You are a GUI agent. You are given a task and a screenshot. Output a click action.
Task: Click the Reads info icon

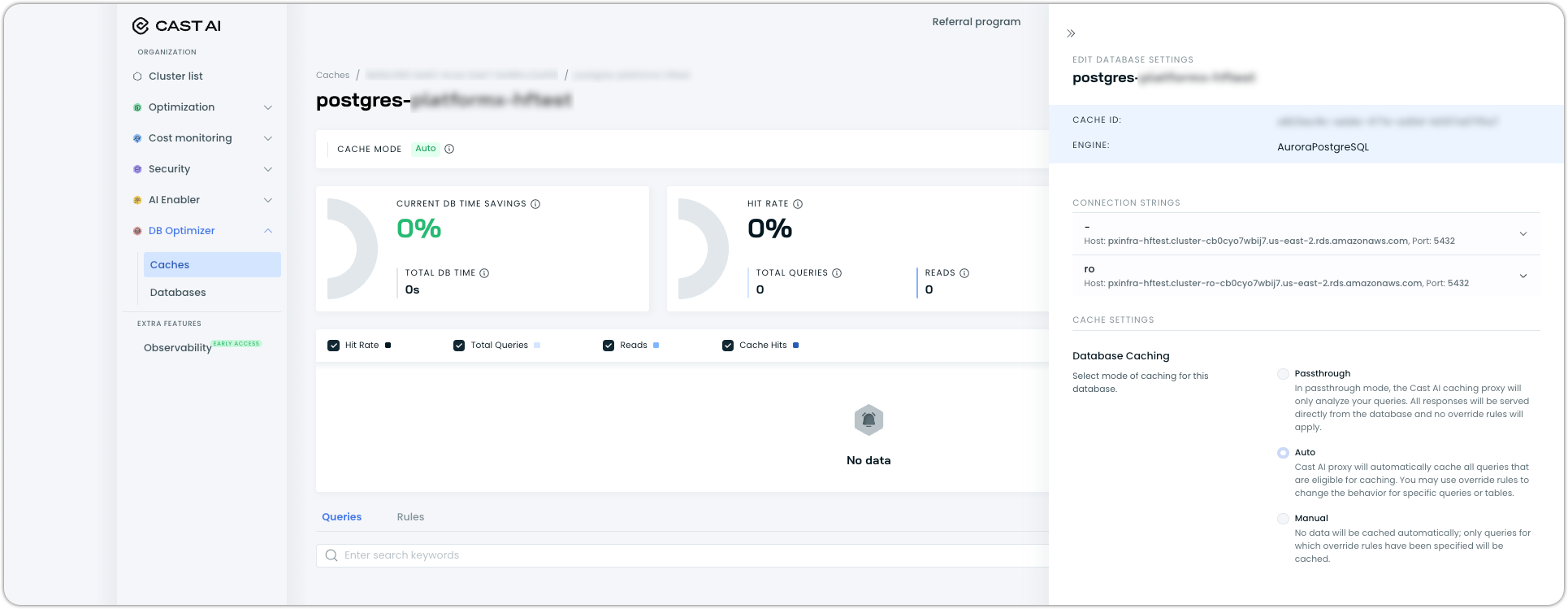964,273
